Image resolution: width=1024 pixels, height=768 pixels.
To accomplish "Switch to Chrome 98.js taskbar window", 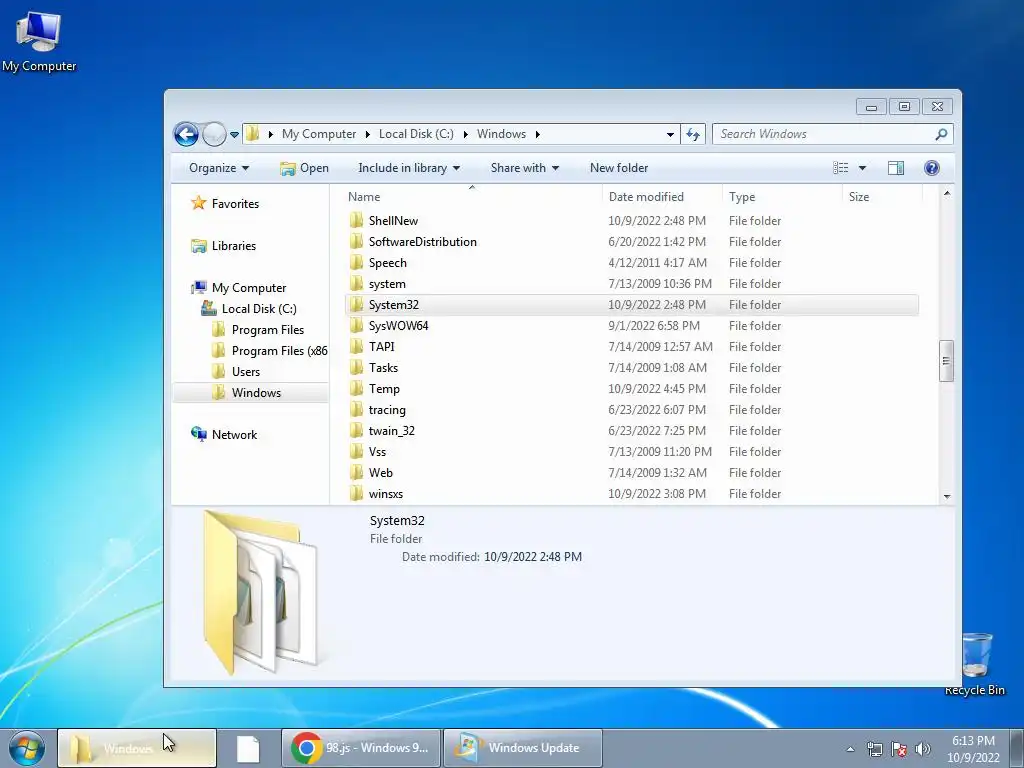I will pos(361,748).
